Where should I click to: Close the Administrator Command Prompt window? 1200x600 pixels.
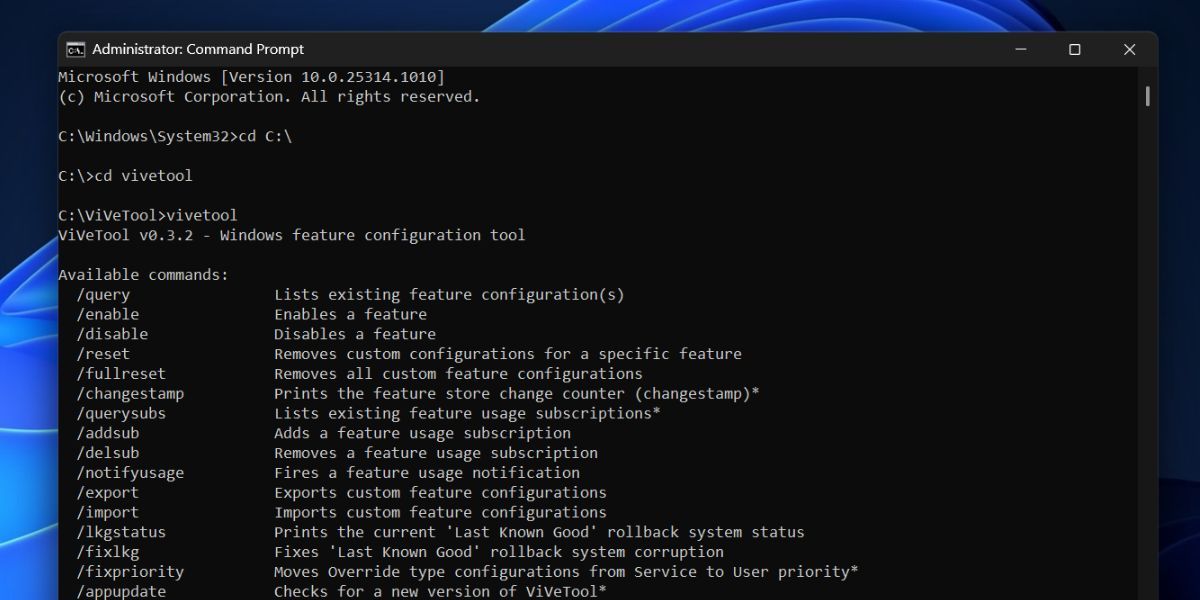point(1129,49)
